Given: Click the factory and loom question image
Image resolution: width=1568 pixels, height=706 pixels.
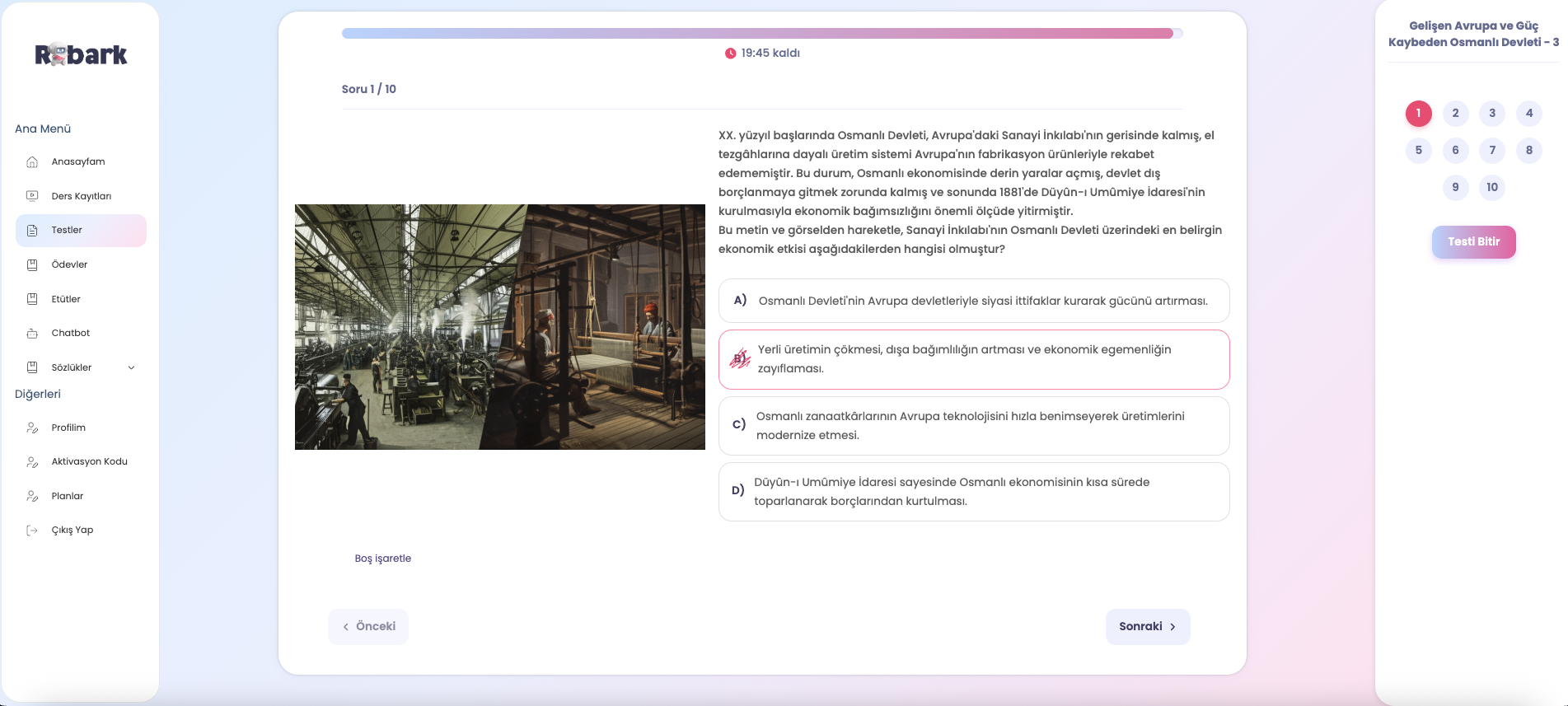Looking at the screenshot, I should (x=500, y=327).
